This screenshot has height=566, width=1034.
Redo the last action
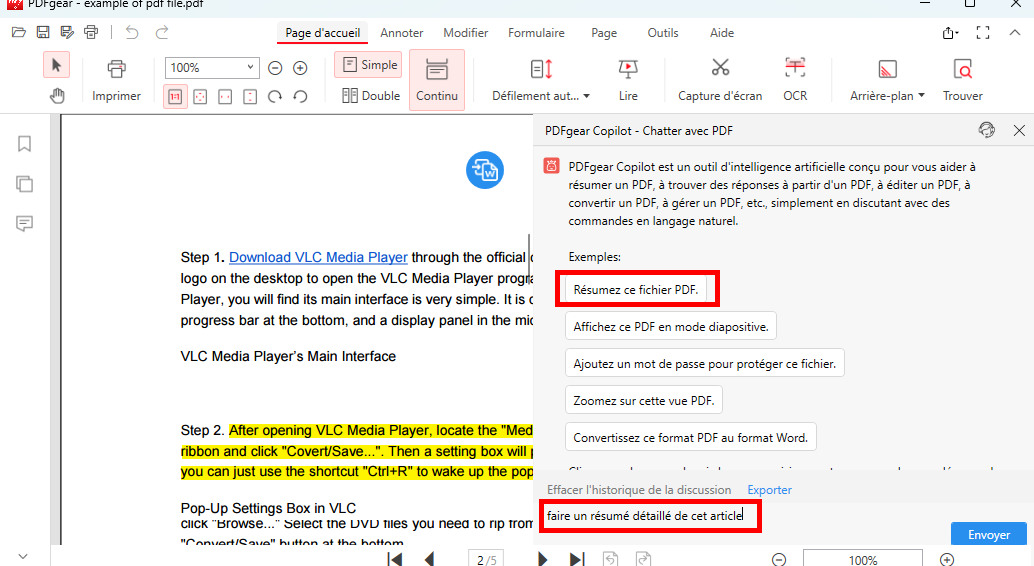pyautogui.click(x=162, y=32)
